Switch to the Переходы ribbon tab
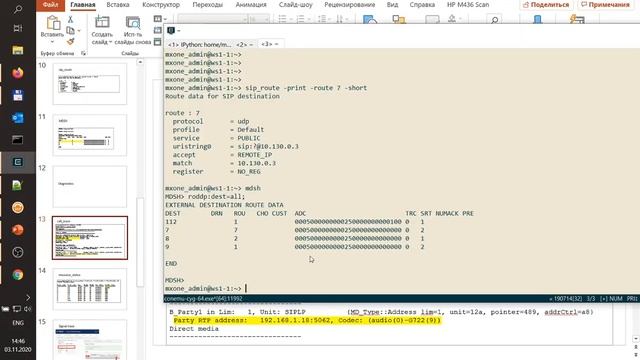This screenshot has width=640, height=360. coord(207,5)
